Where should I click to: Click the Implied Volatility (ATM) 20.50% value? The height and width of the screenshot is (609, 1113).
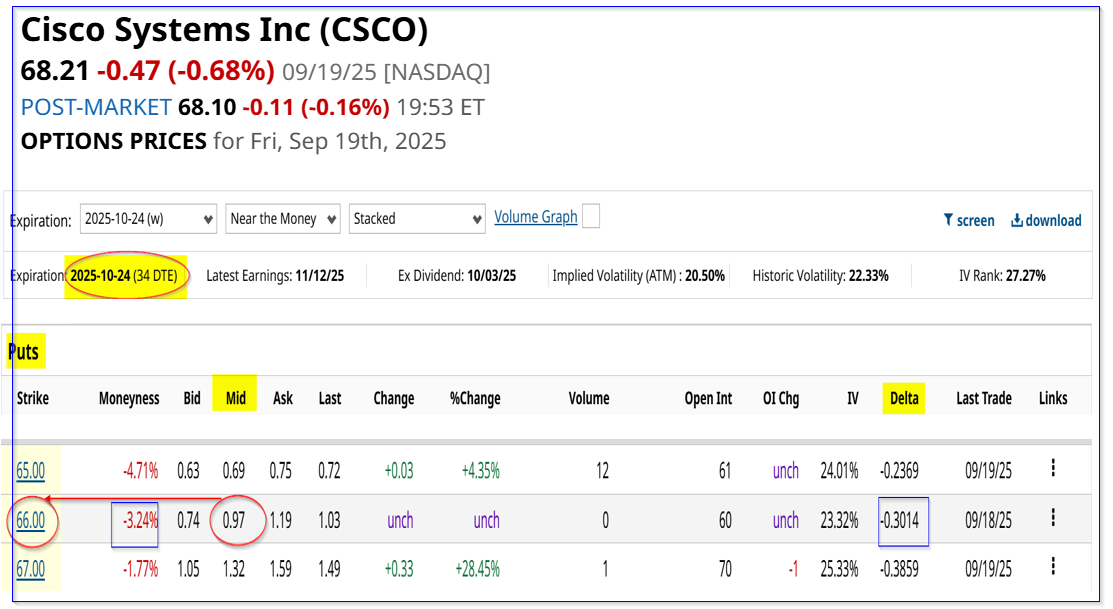[705, 275]
